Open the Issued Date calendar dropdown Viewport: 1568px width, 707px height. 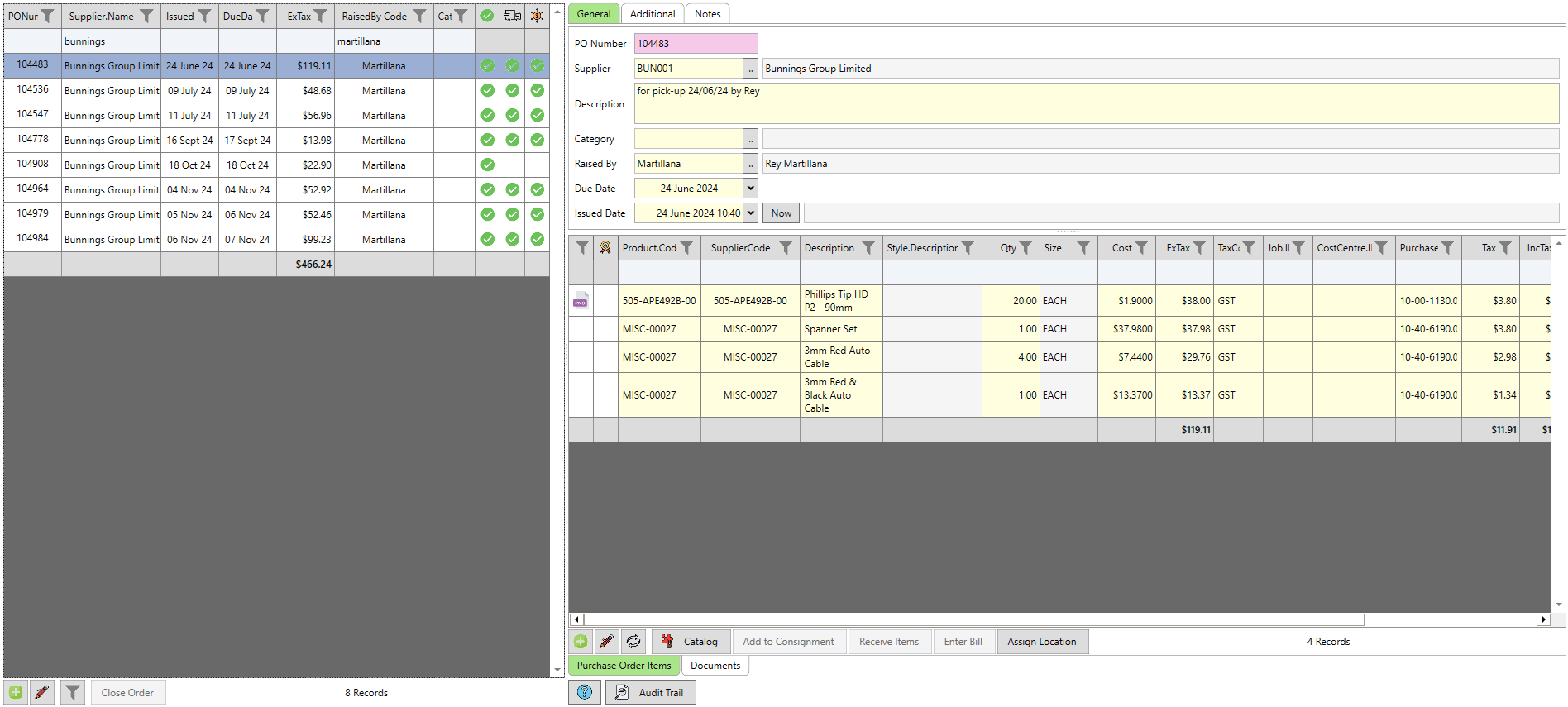click(750, 213)
